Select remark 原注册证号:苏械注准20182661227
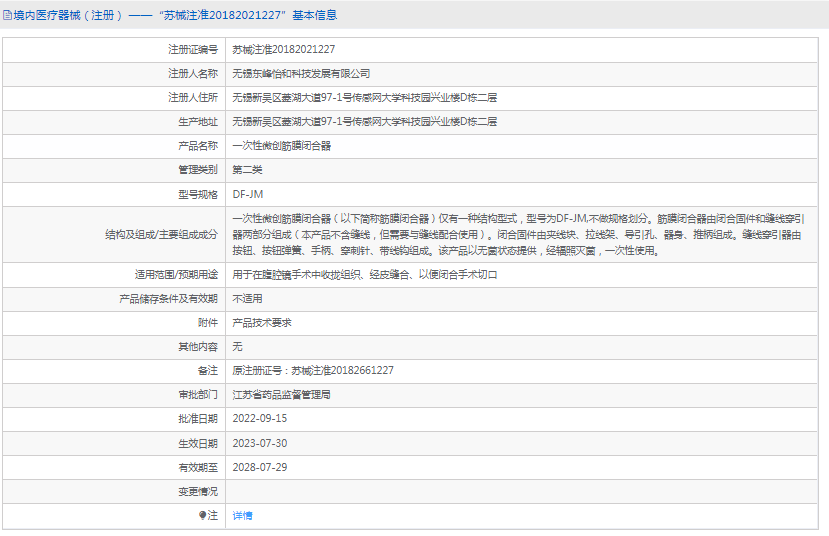The image size is (829, 536). (x=313, y=371)
